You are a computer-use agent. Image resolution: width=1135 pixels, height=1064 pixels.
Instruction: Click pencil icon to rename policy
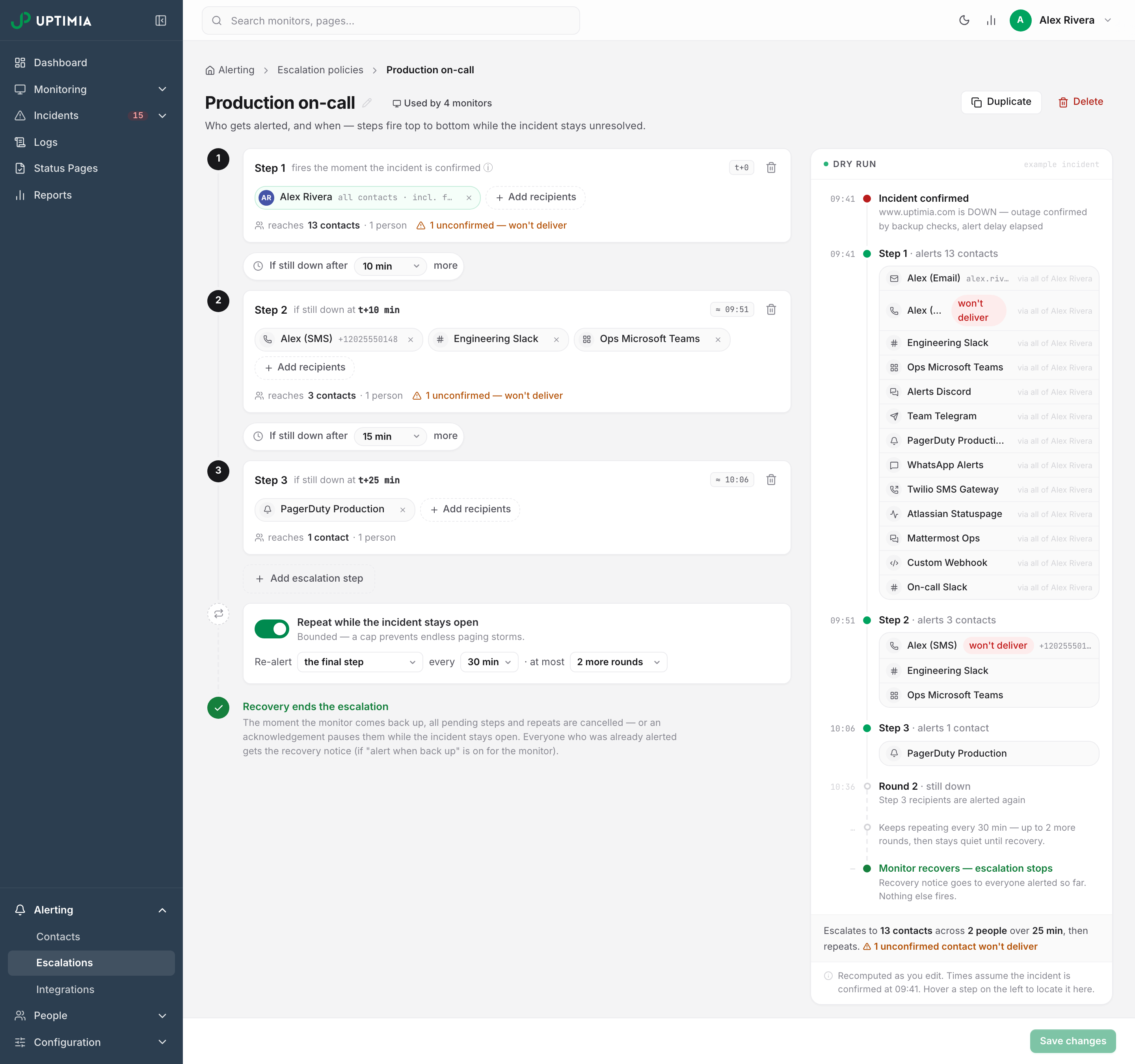(x=367, y=103)
